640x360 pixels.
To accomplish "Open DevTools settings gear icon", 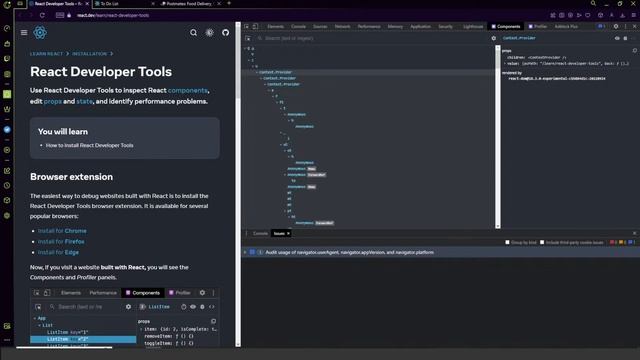I will coord(616,26).
